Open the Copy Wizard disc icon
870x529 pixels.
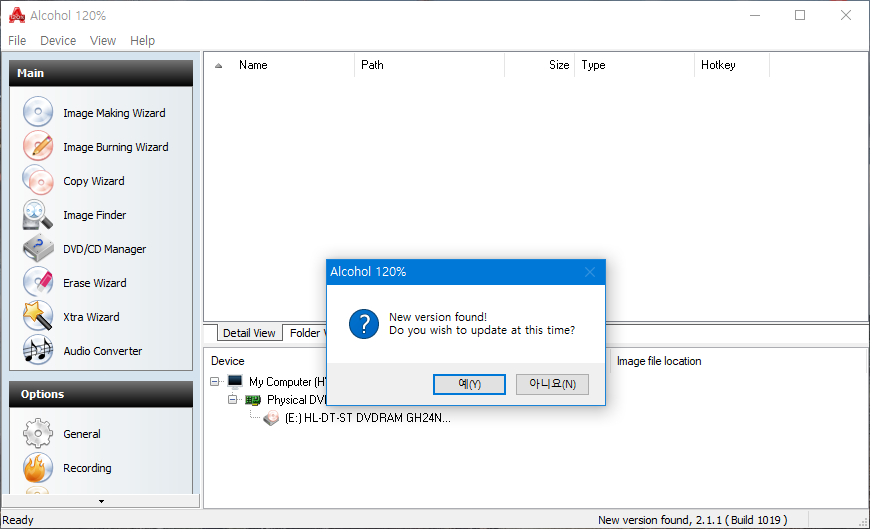coord(38,180)
